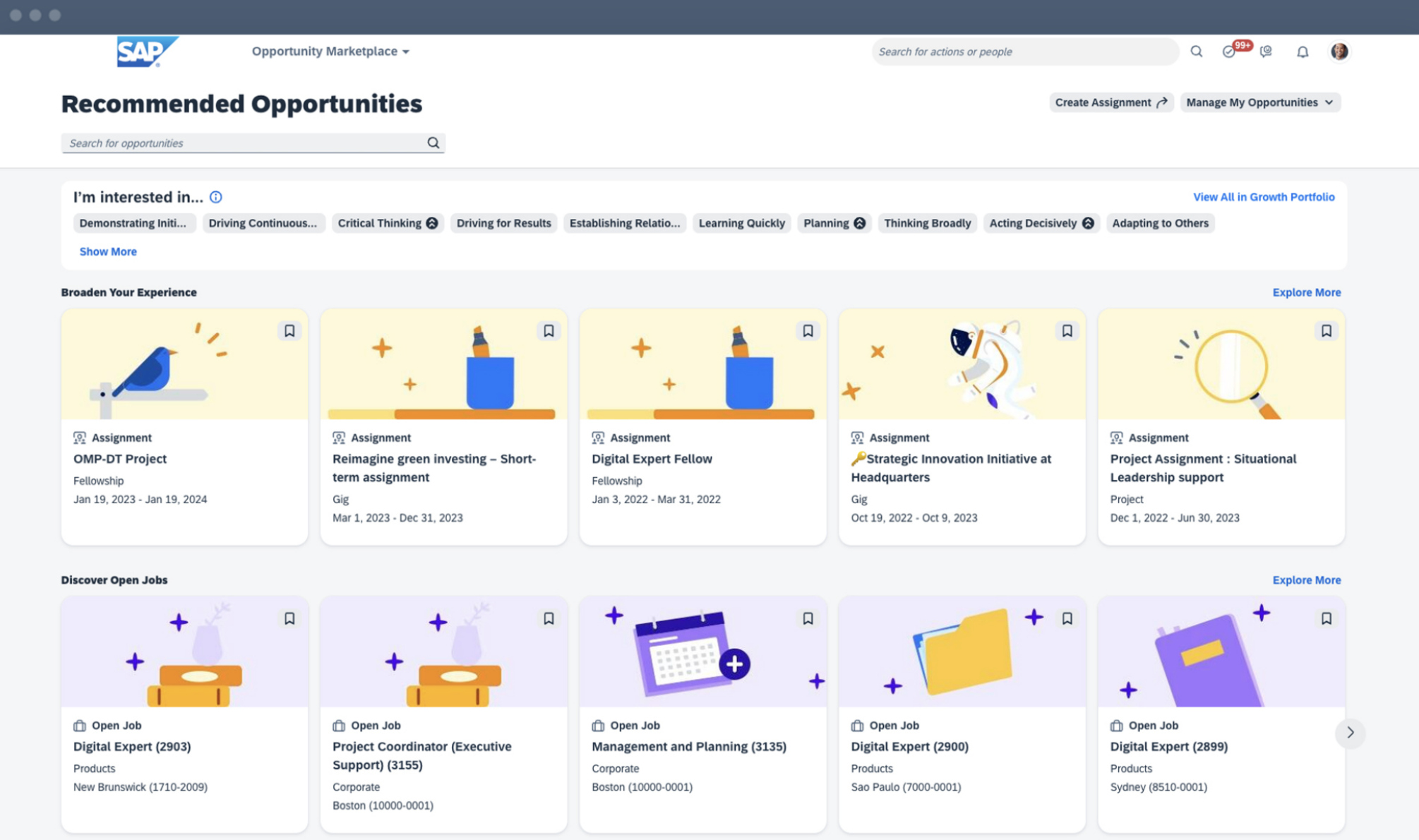Image resolution: width=1419 pixels, height=840 pixels.
Task: Open Opportunity Marketplace dropdown menu
Action: [x=330, y=52]
